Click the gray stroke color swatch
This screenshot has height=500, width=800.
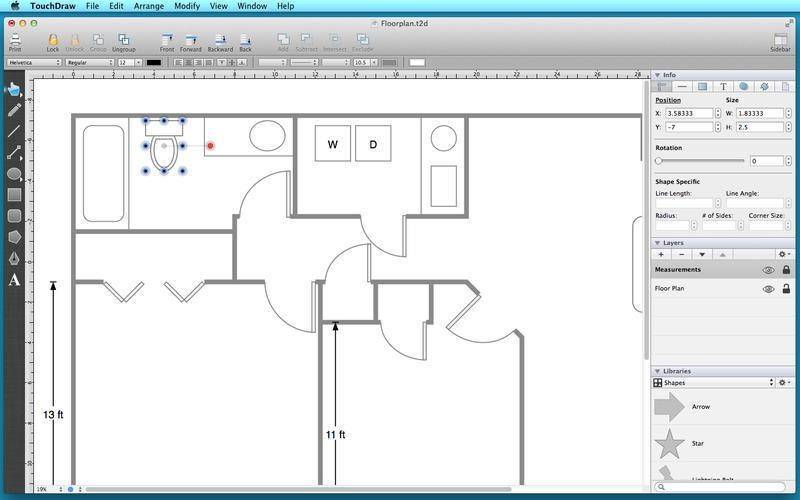click(x=389, y=62)
